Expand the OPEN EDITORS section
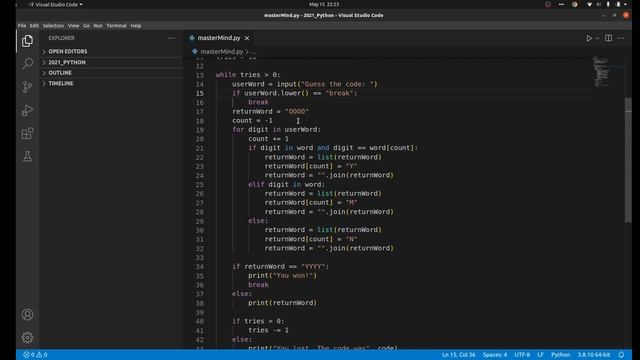The height and width of the screenshot is (360, 640). (111, 51)
